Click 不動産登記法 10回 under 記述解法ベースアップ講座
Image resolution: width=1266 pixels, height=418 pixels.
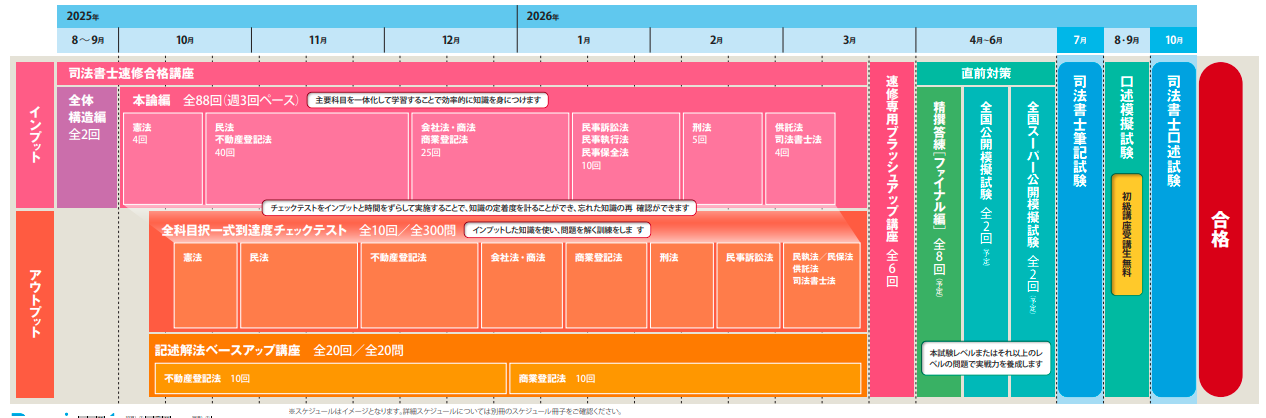329,379
